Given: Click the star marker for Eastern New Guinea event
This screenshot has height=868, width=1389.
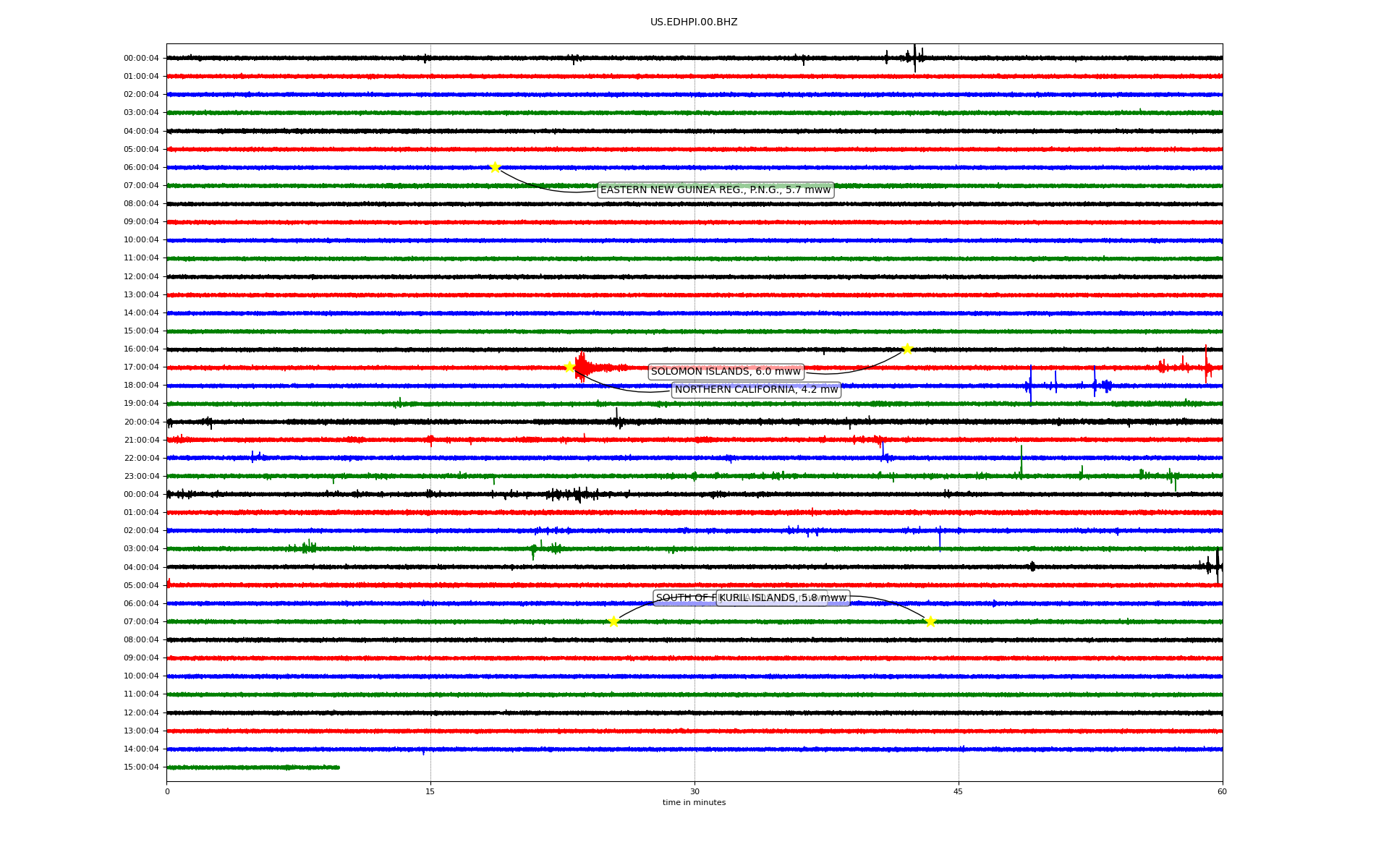Looking at the screenshot, I should tap(495, 167).
